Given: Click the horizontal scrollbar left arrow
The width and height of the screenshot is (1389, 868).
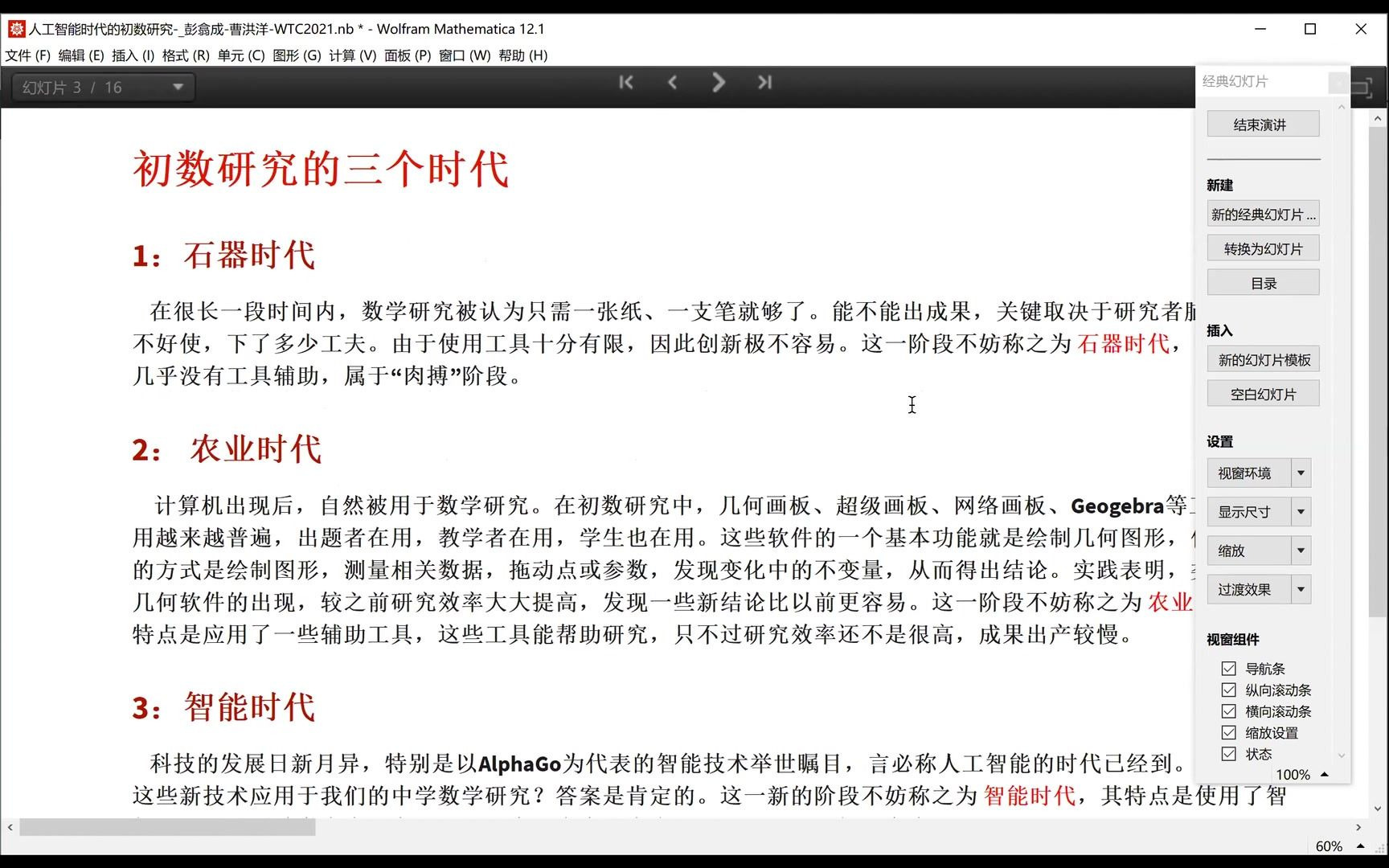Looking at the screenshot, I should (x=10, y=827).
